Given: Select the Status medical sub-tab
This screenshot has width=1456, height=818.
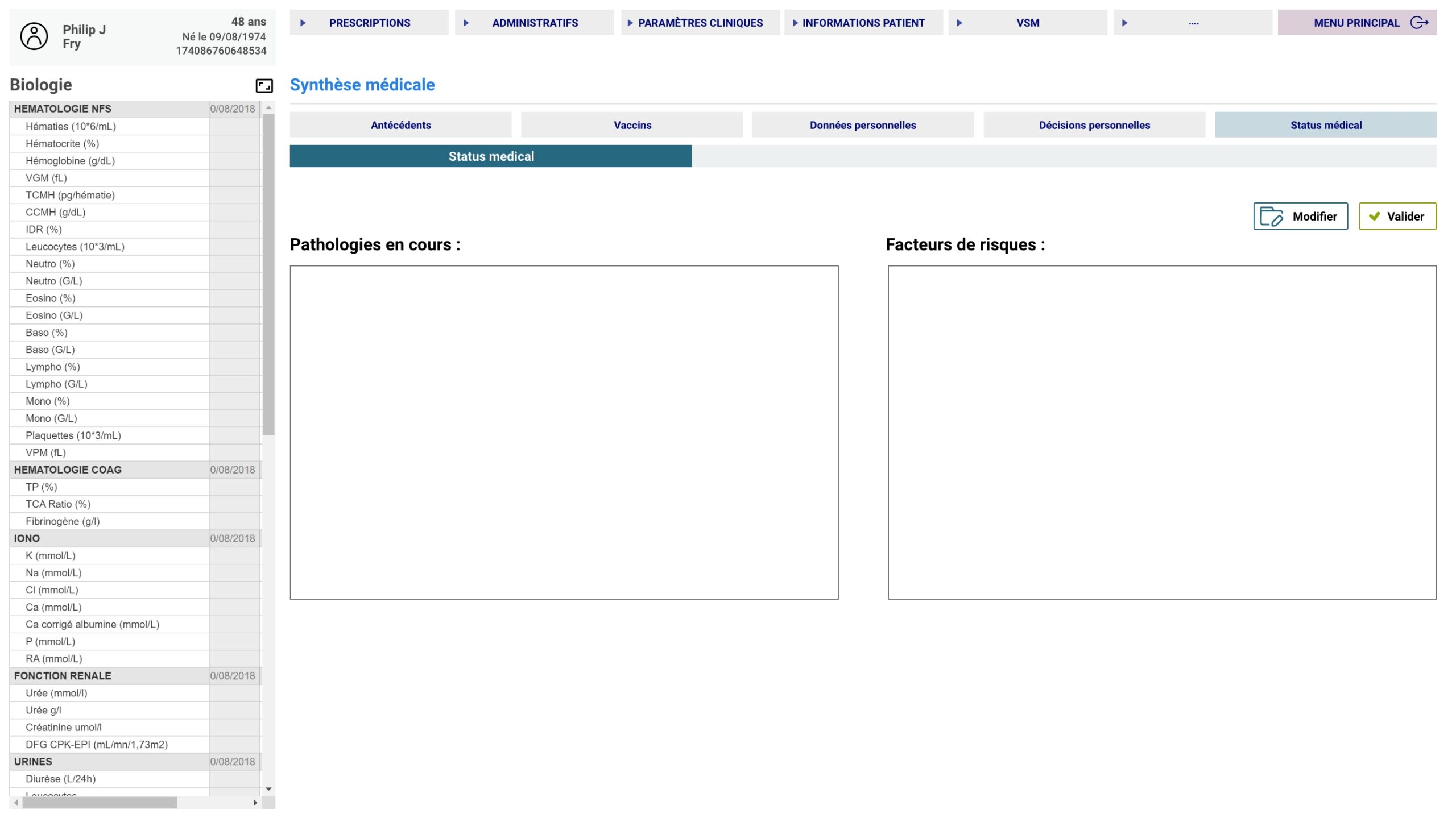Looking at the screenshot, I should click(x=490, y=156).
